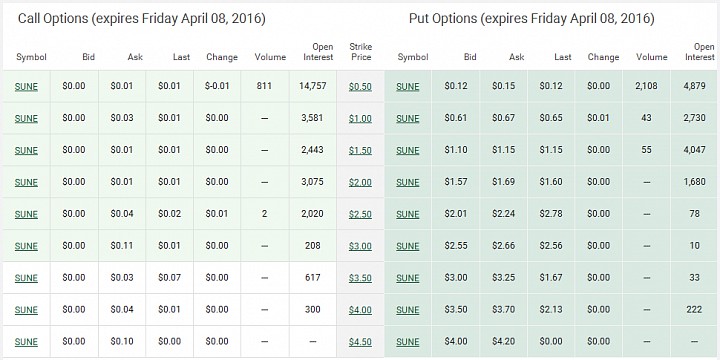Image resolution: width=720 pixels, height=360 pixels.
Task: Click the put ask price $4.20
Action: click(x=503, y=341)
